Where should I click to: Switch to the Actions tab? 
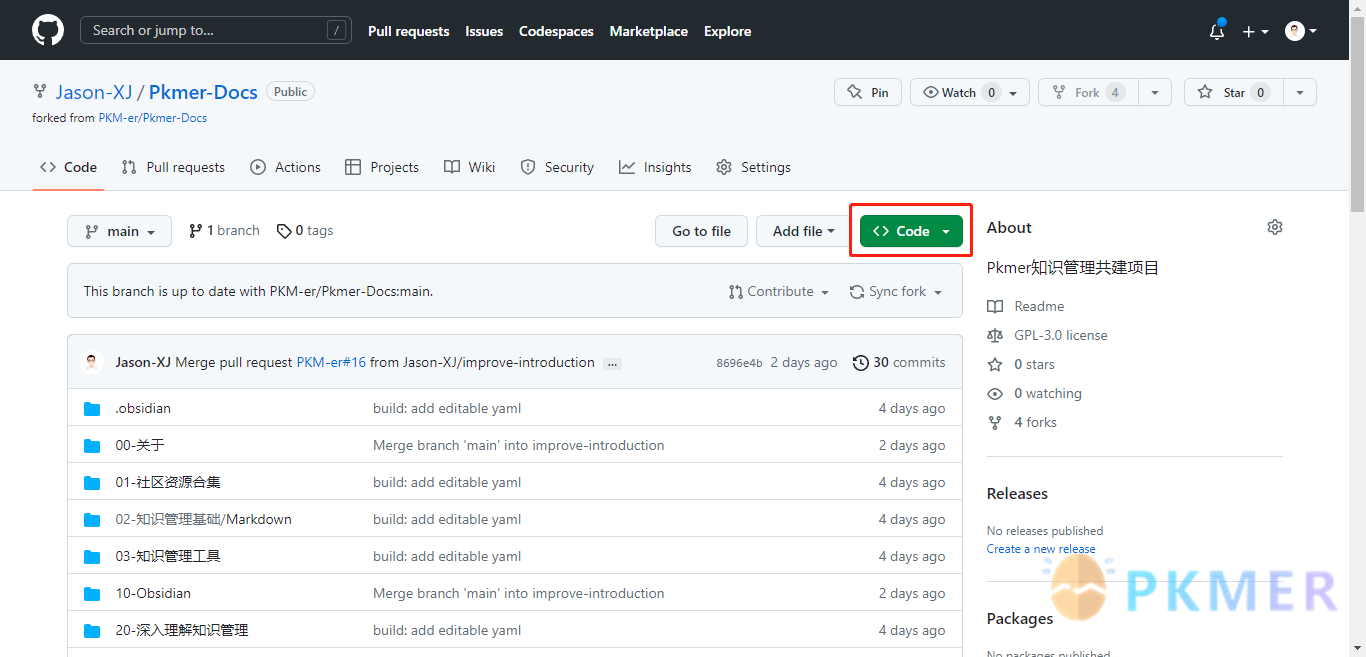[x=285, y=167]
